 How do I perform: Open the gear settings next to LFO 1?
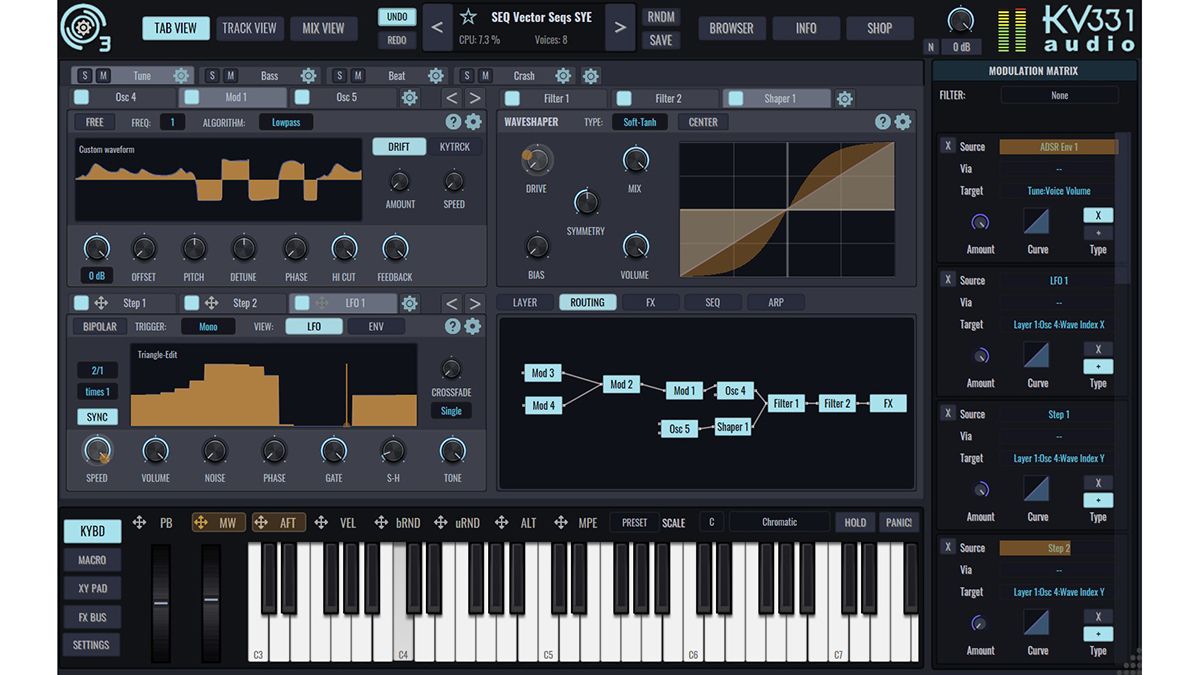point(409,302)
